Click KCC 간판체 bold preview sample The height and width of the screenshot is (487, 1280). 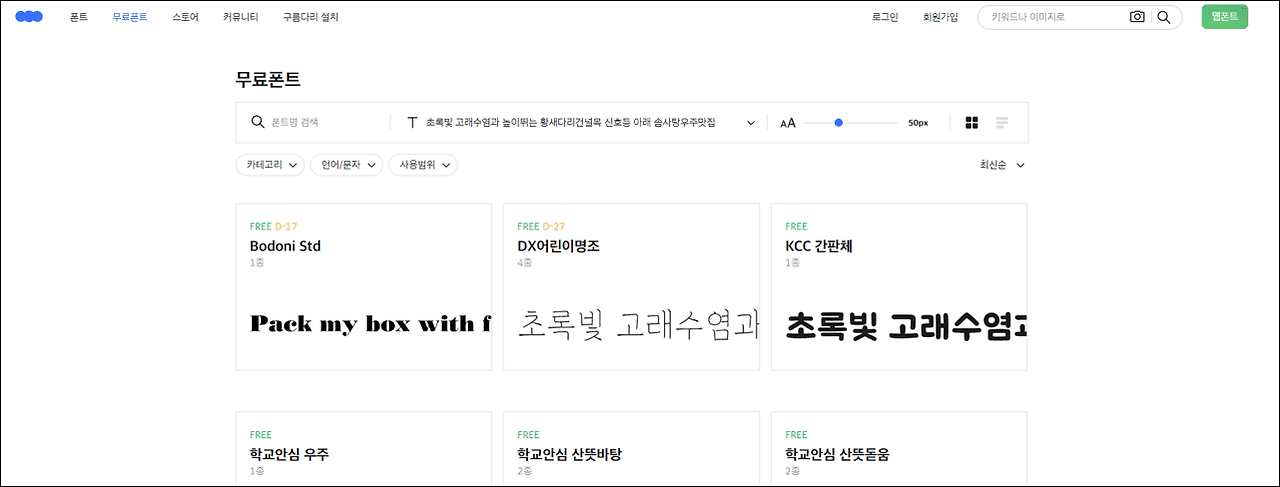[x=906, y=325]
